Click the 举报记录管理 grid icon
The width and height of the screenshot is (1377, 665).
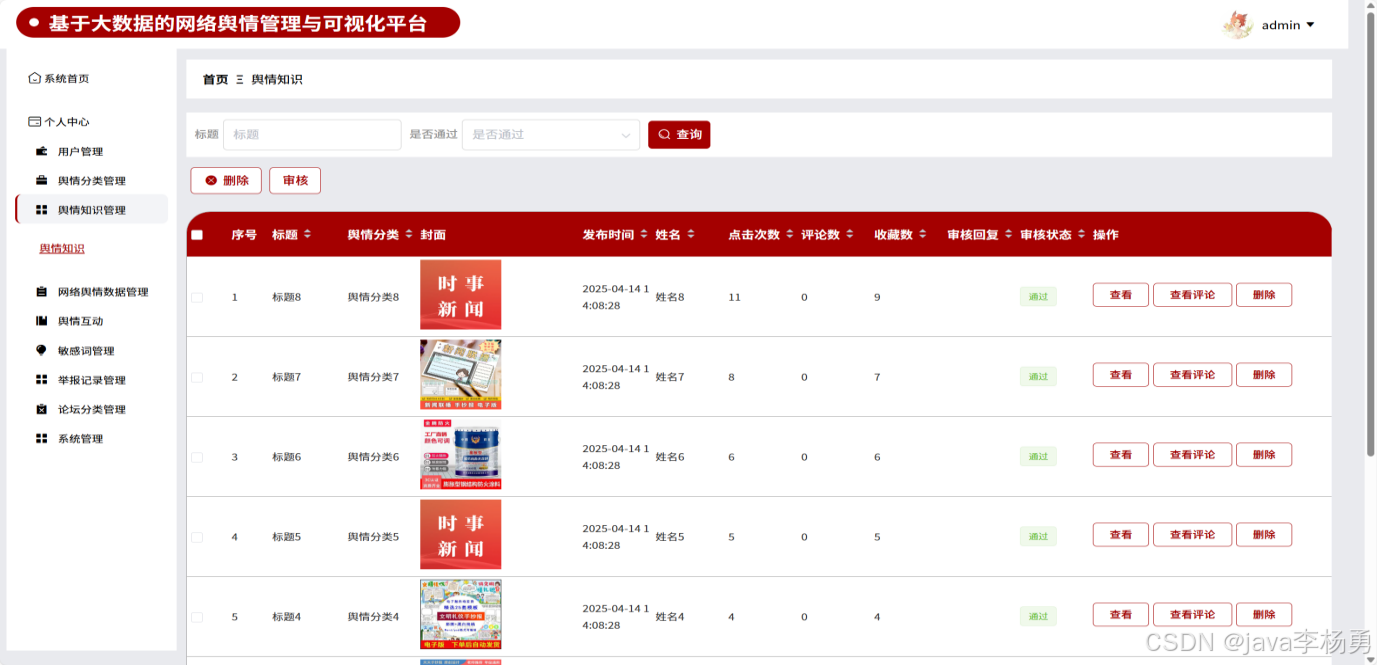click(x=41, y=380)
